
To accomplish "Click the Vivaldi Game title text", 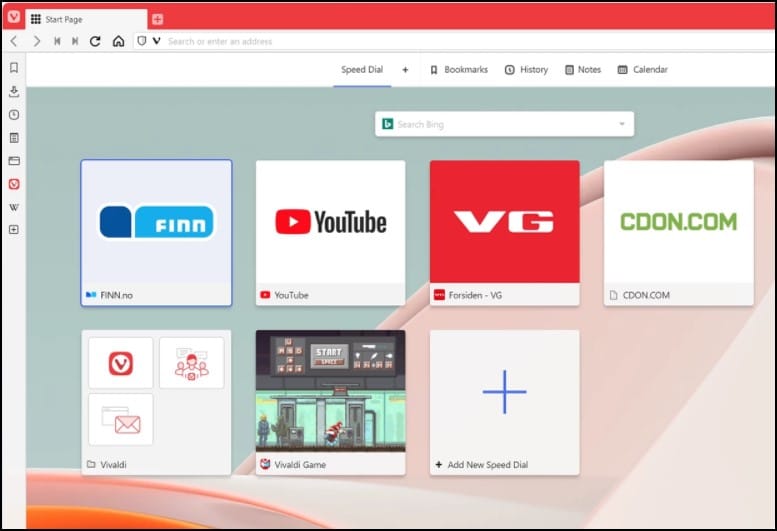I will coord(300,465).
